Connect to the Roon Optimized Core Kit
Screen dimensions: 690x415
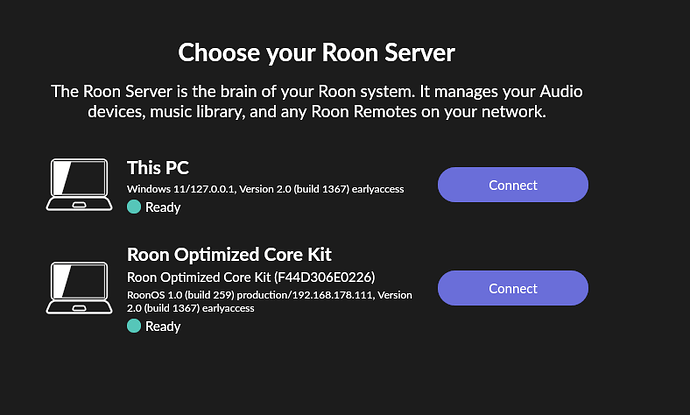click(x=512, y=289)
